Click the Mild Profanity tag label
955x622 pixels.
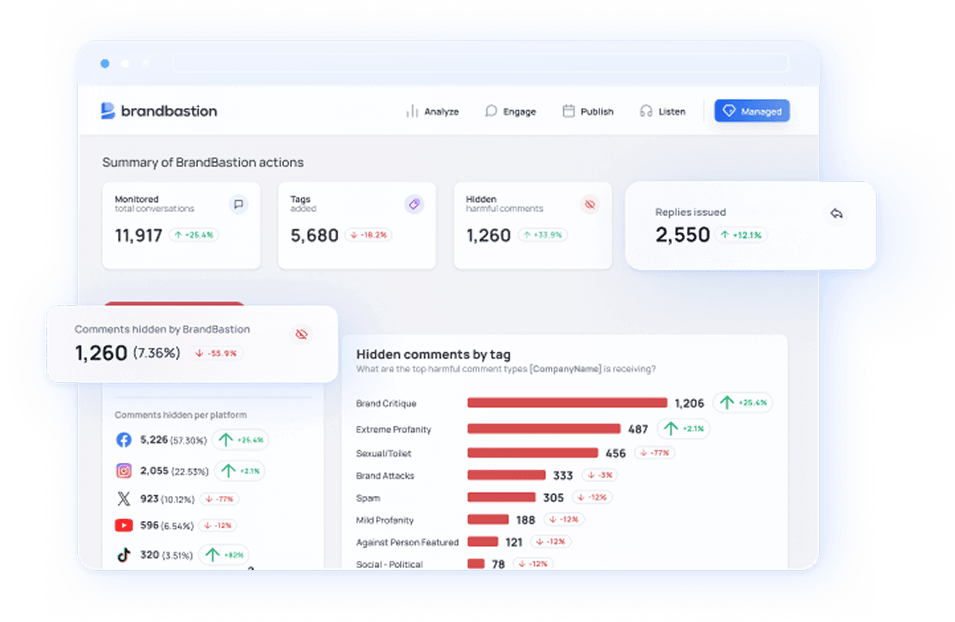pos(385,520)
